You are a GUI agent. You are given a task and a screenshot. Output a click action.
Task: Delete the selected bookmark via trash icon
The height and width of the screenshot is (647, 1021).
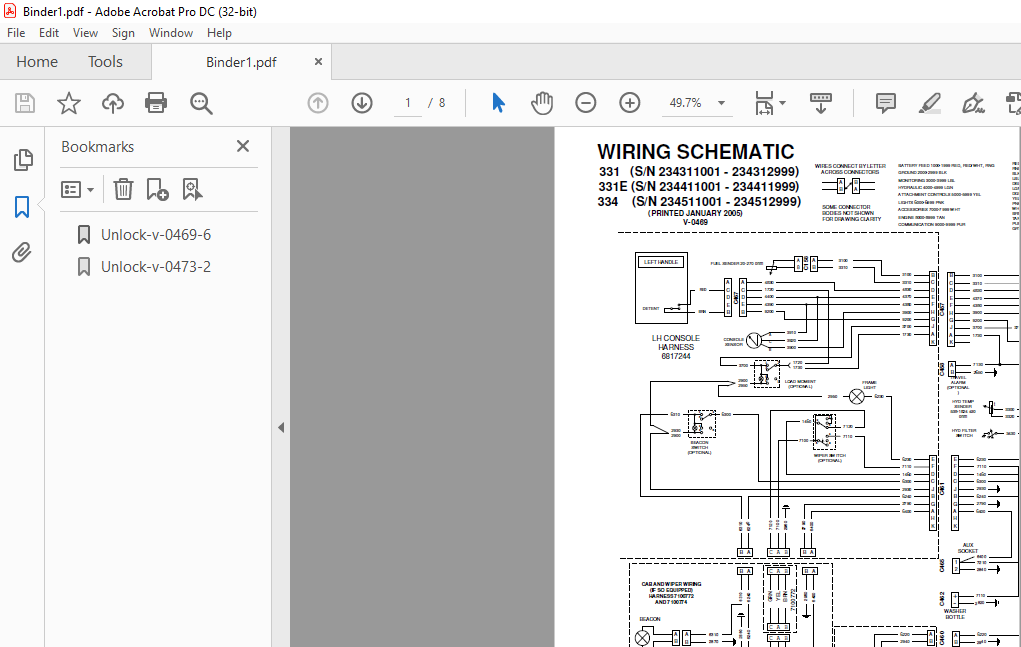[122, 189]
